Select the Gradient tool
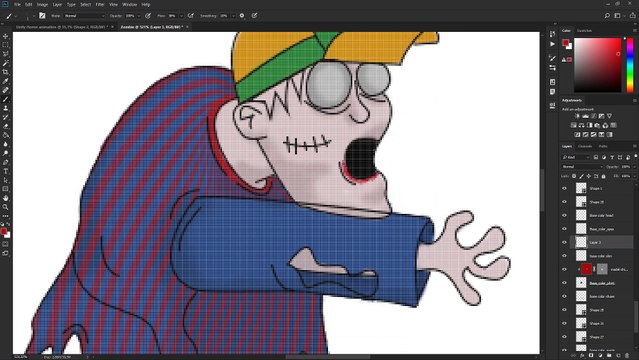The image size is (639, 360). tap(5, 135)
